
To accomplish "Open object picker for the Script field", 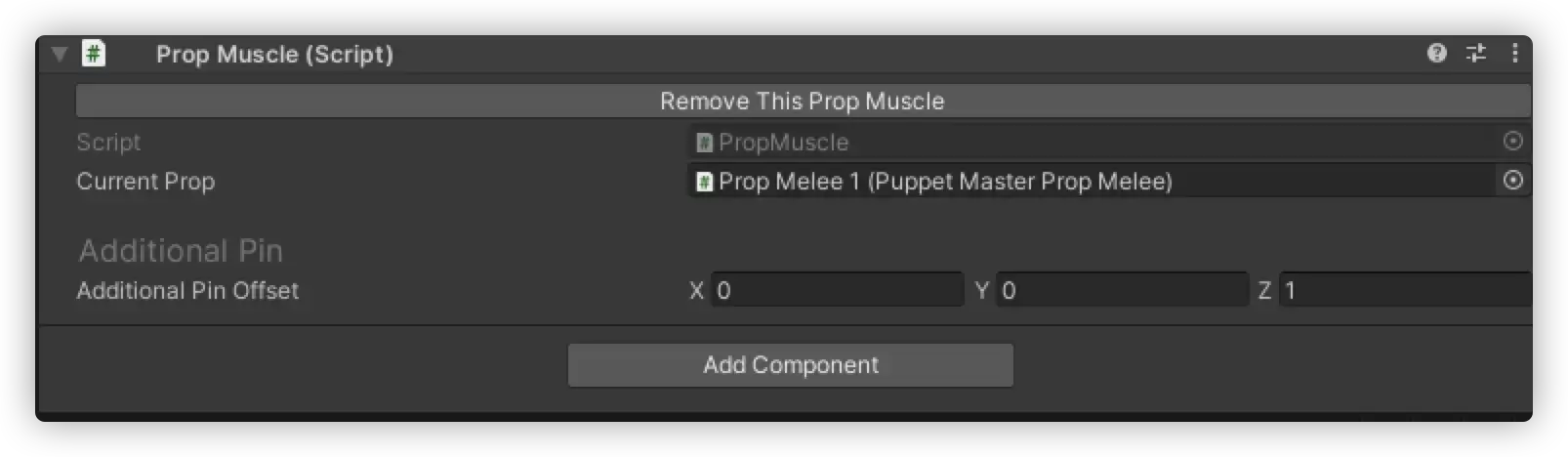I will pyautogui.click(x=1512, y=142).
